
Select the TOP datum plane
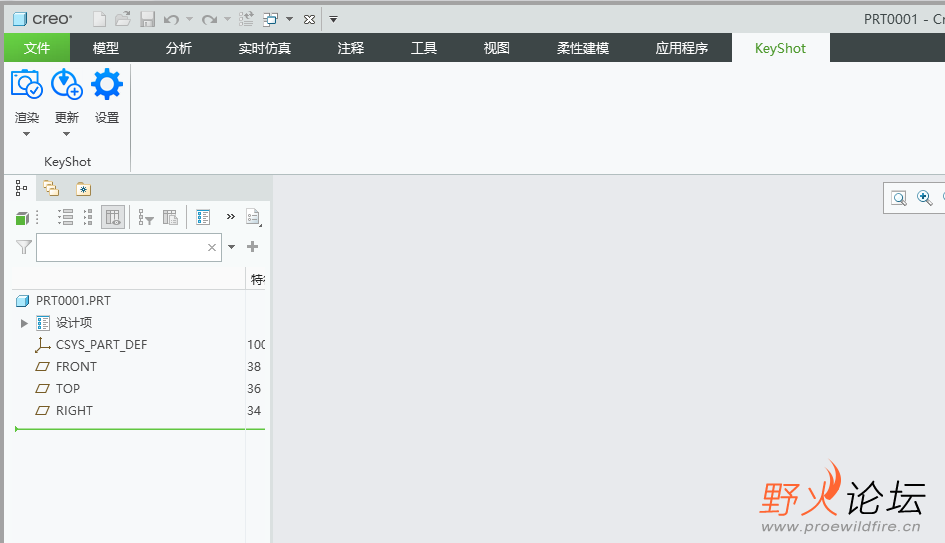68,389
